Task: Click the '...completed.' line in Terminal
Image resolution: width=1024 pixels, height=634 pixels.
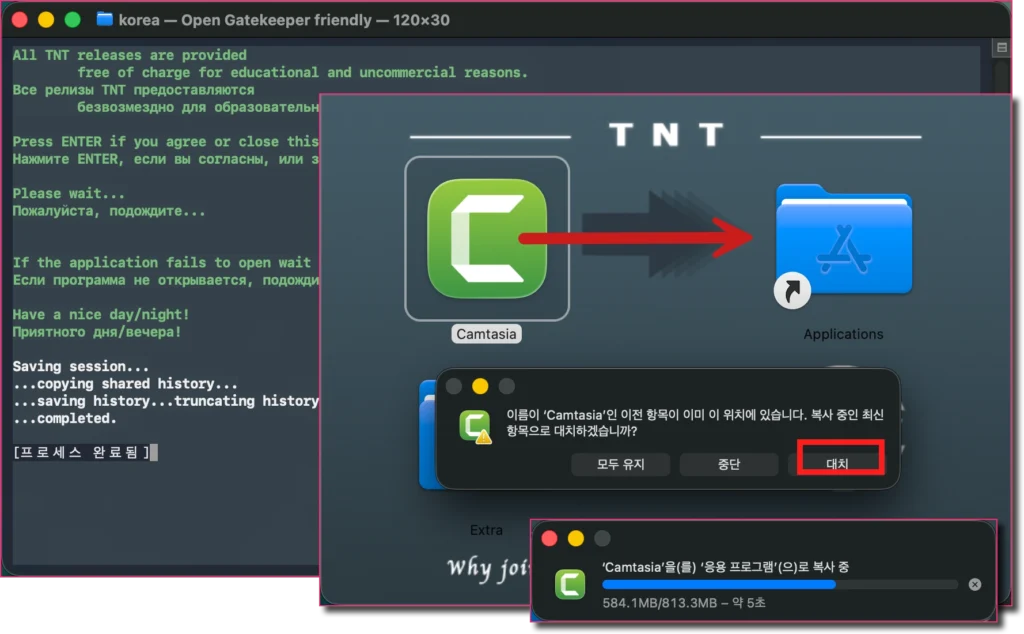Action: tap(64, 418)
